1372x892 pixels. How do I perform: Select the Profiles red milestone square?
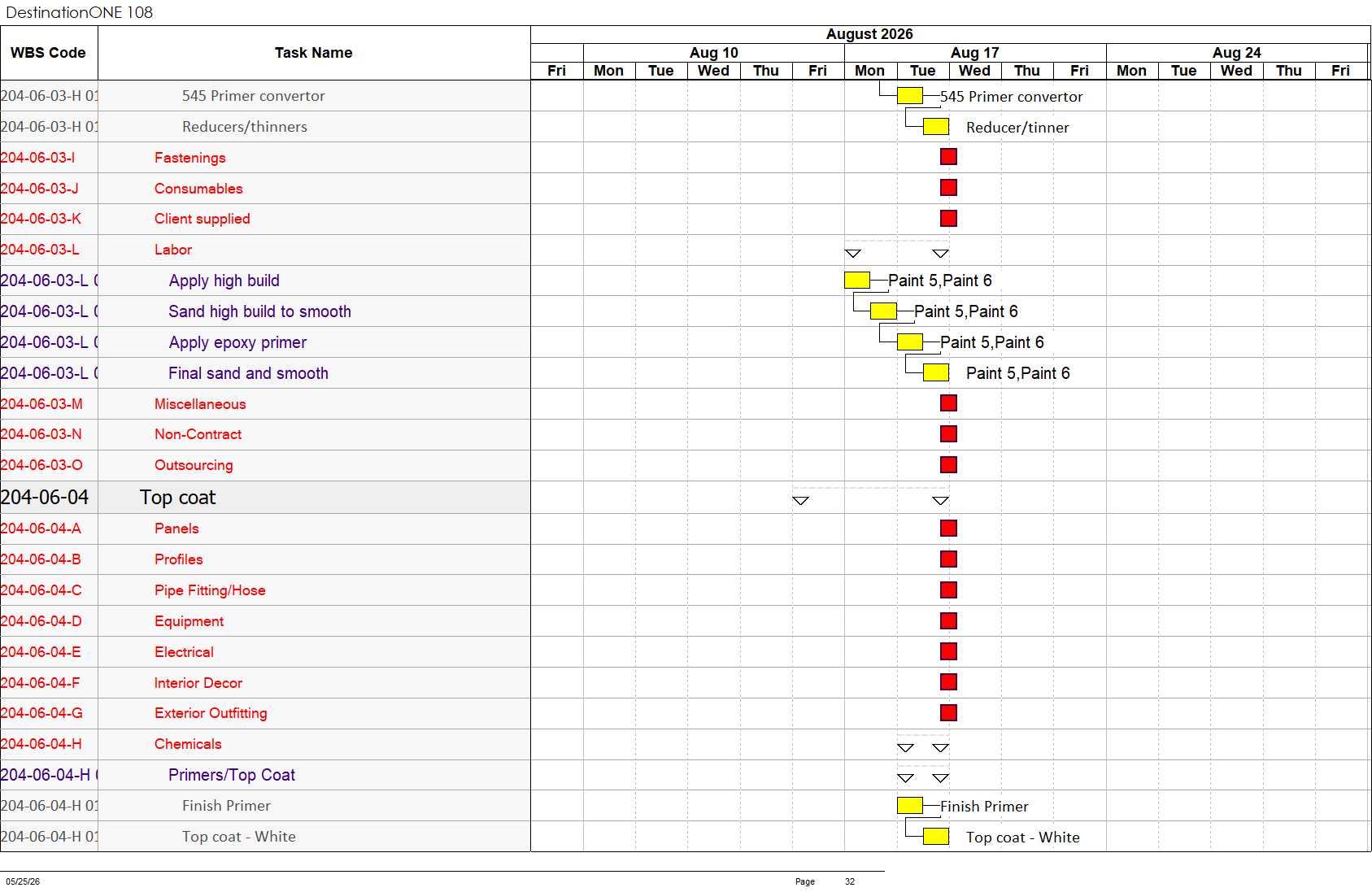coord(948,559)
